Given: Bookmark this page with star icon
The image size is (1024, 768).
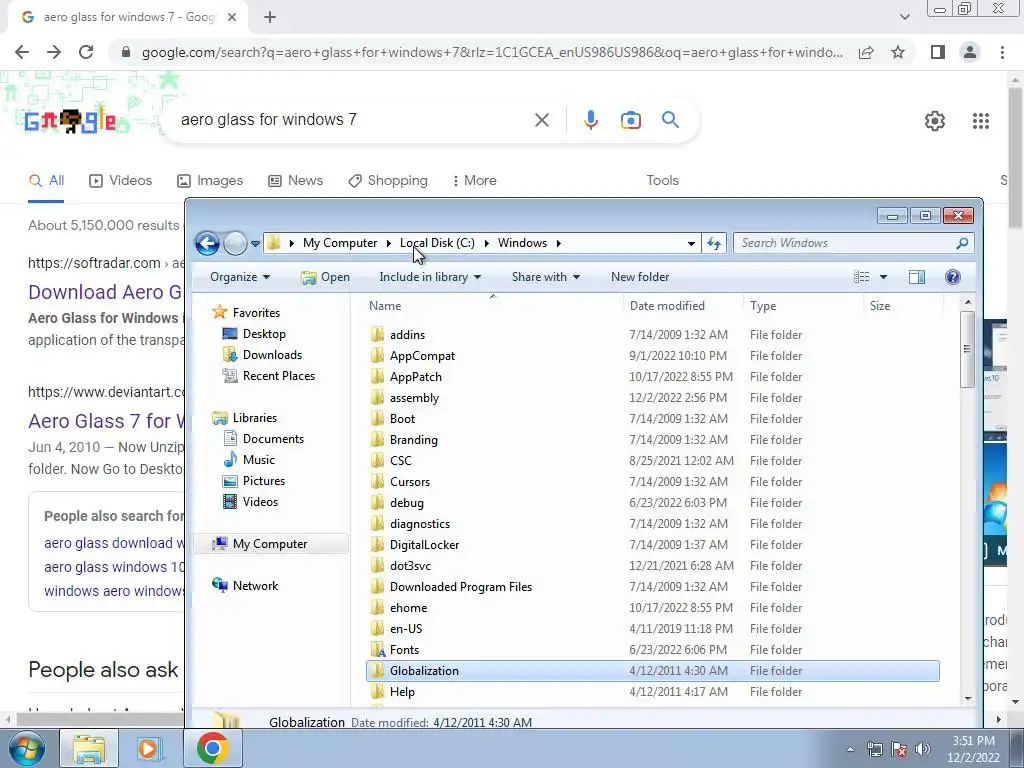Looking at the screenshot, I should [898, 52].
